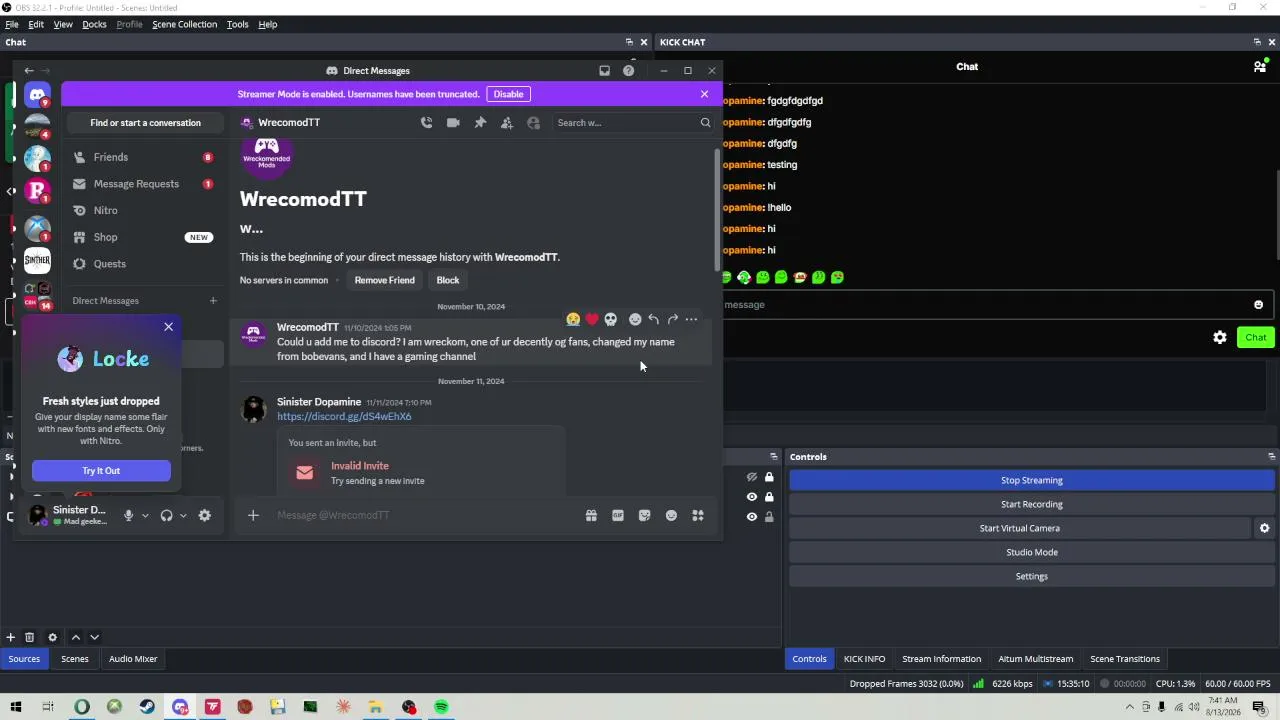This screenshot has width=1280, height=720.
Task: Switch to the KICK INFO tab
Action: 864,659
